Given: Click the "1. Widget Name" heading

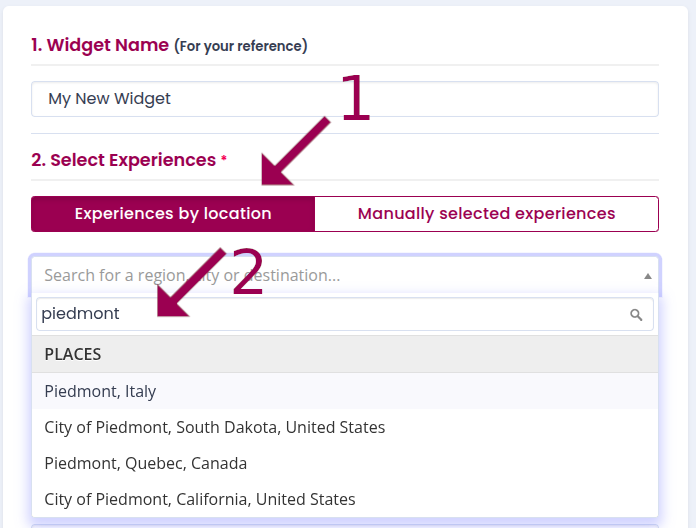Looking at the screenshot, I should pos(99,45).
